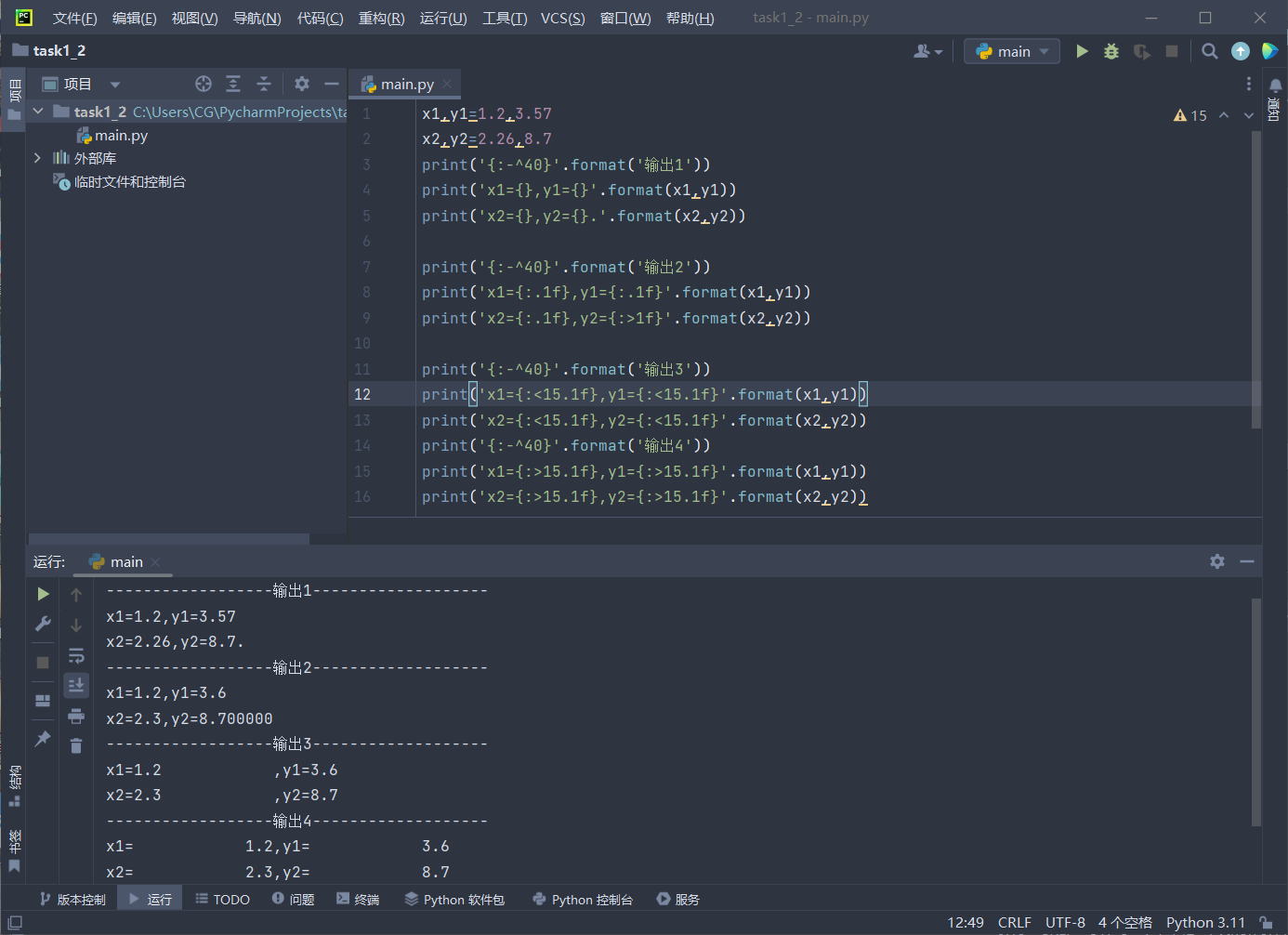Open Python 3.11 interpreter selector
Image resolution: width=1288 pixels, height=935 pixels.
click(1205, 923)
